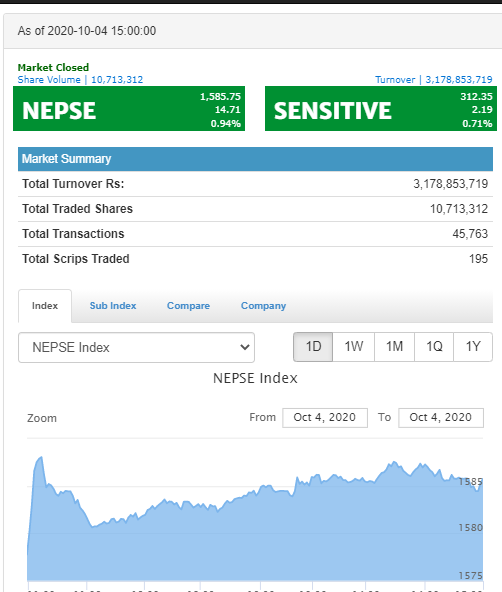Screen dimensions: 502x592
Task: Click the NEPSE percent change 0.94%
Action: tap(226, 124)
